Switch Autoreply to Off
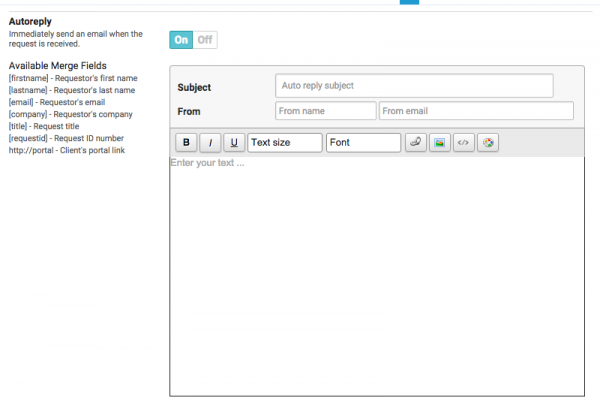The height and width of the screenshot is (413, 600). coord(205,40)
